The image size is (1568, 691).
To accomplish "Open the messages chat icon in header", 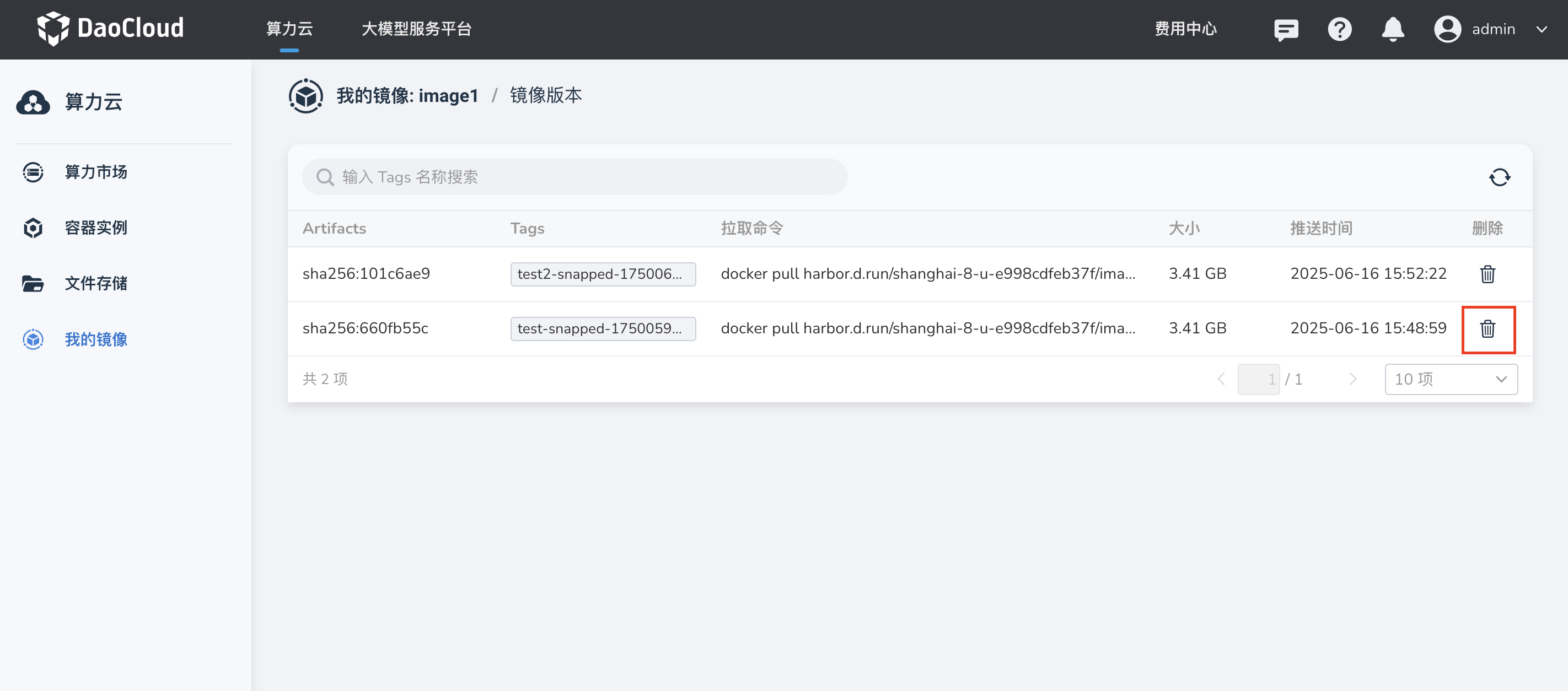I will pyautogui.click(x=1286, y=29).
